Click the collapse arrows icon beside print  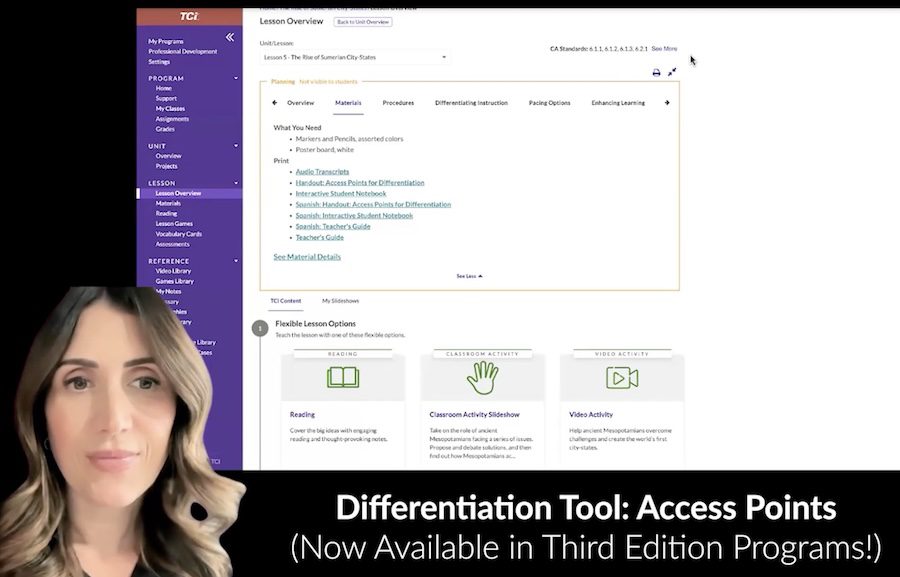click(x=672, y=72)
